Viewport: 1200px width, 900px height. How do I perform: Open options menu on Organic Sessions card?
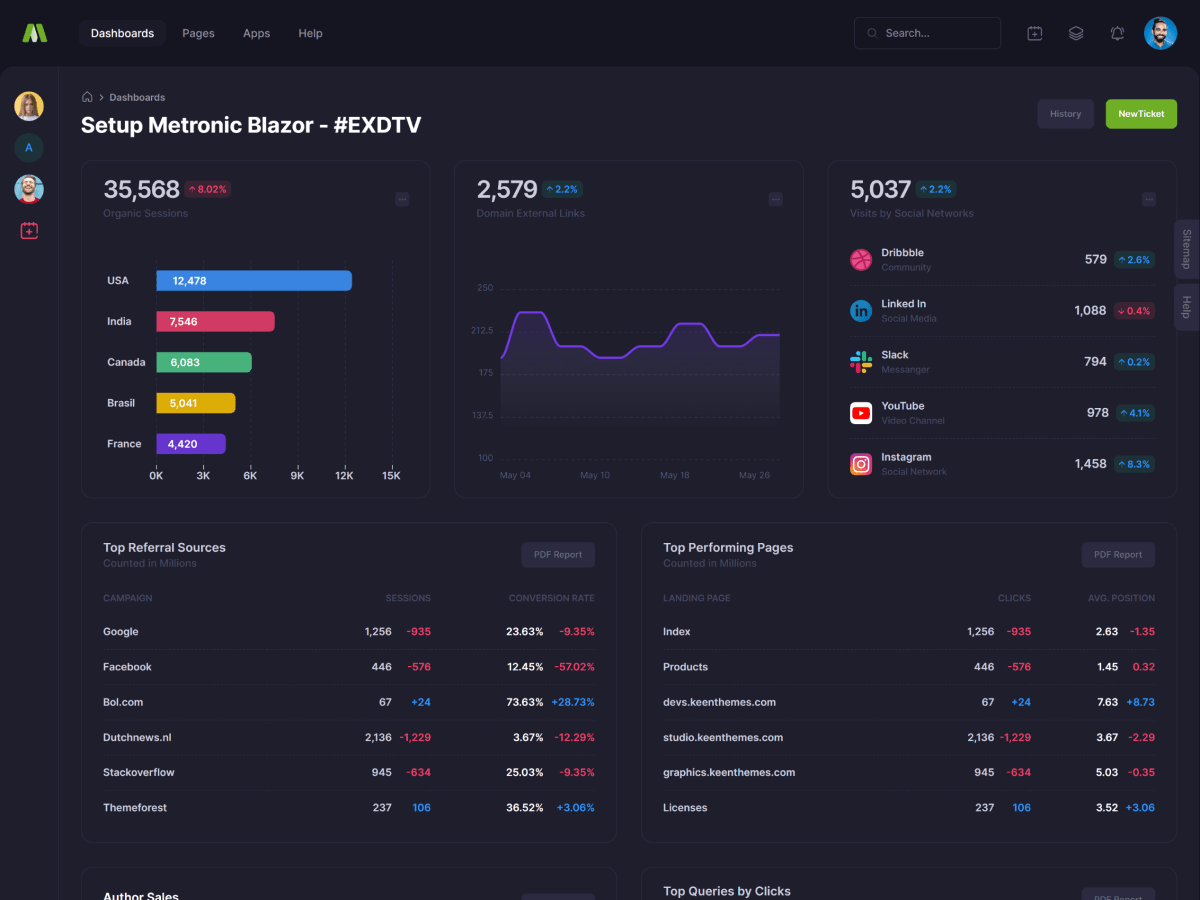(x=402, y=199)
